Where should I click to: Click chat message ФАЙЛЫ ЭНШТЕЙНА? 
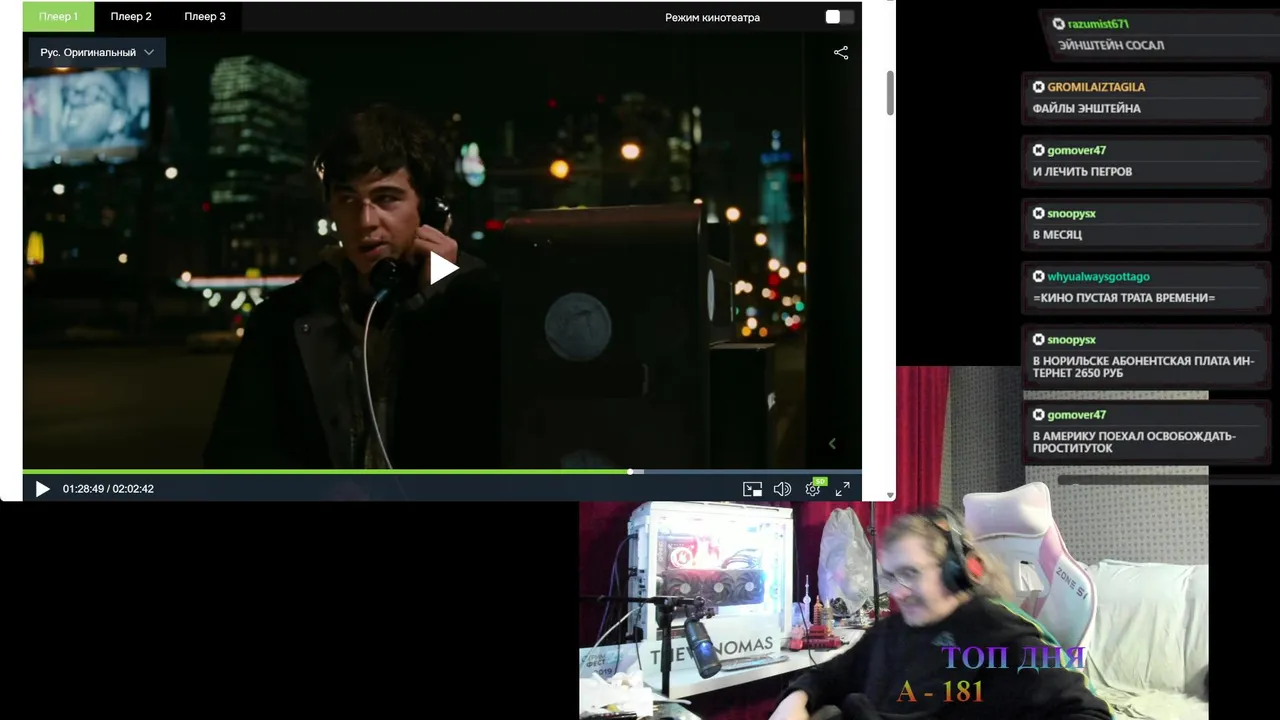point(1087,108)
